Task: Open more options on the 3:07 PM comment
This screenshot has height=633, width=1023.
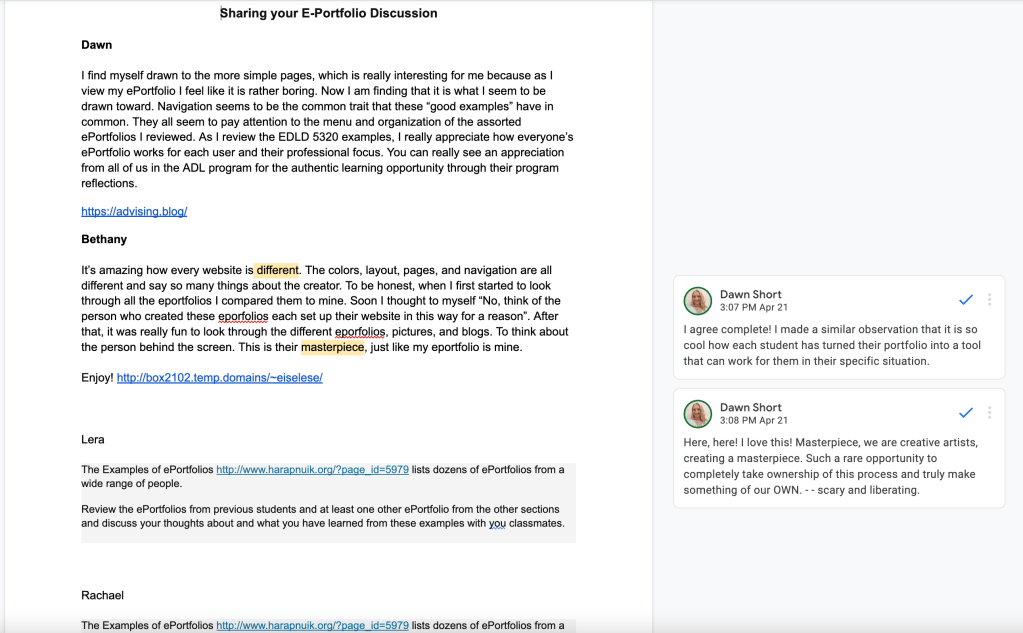Action: [x=989, y=300]
